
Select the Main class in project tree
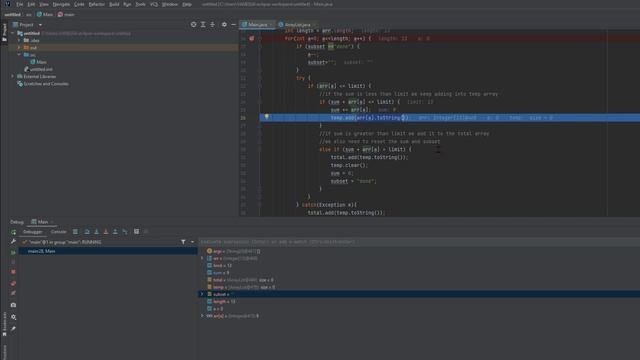point(38,62)
